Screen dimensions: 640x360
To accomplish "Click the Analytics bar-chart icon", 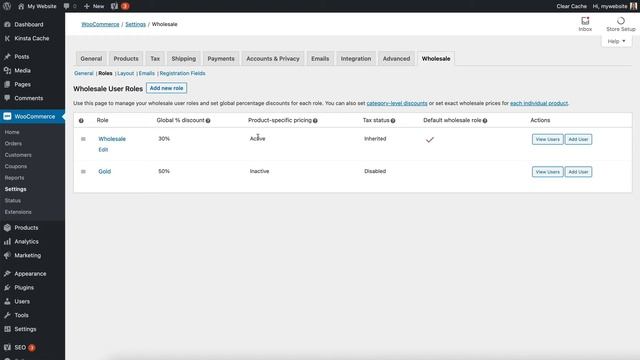I will coord(7,242).
